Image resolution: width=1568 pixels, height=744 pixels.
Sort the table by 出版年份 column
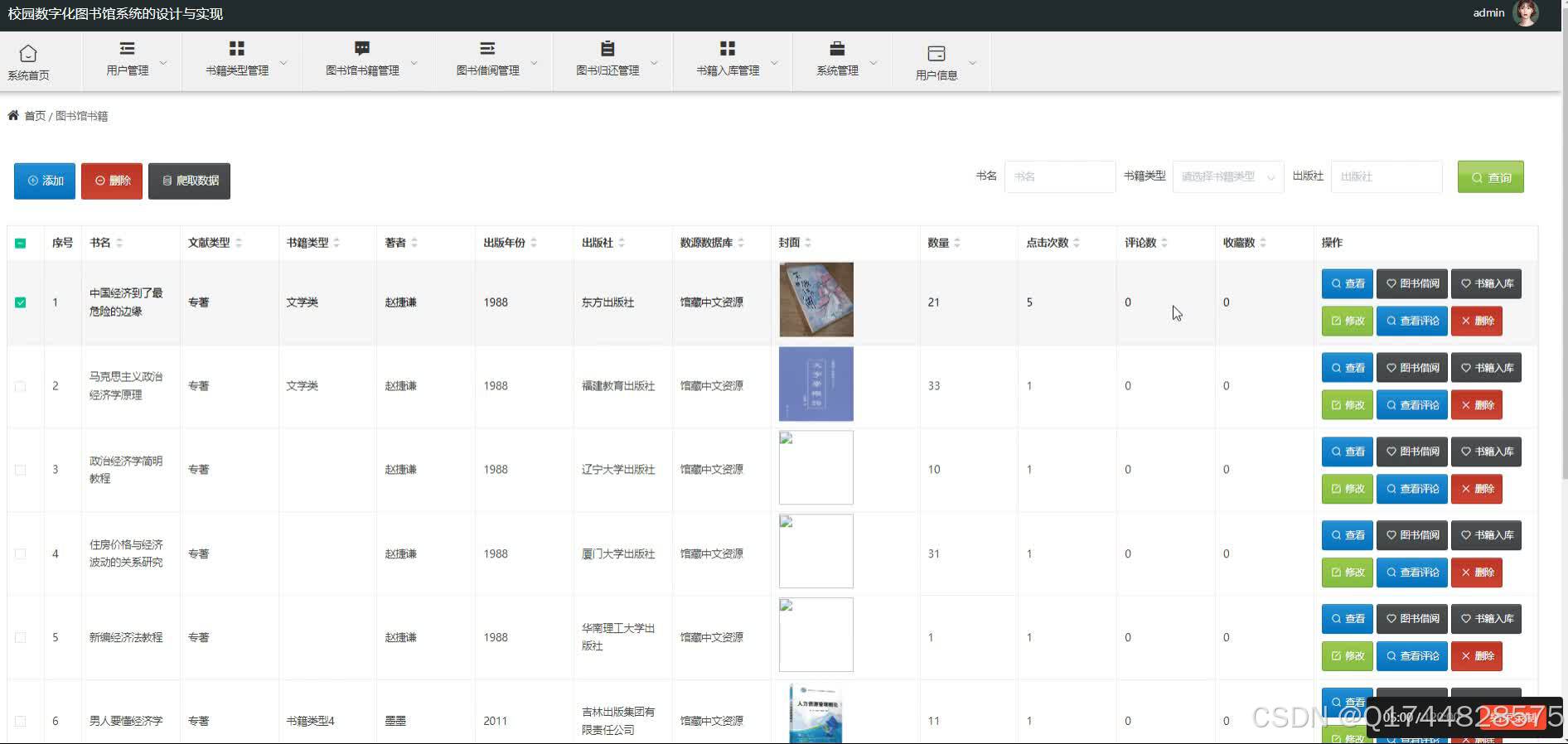click(534, 243)
